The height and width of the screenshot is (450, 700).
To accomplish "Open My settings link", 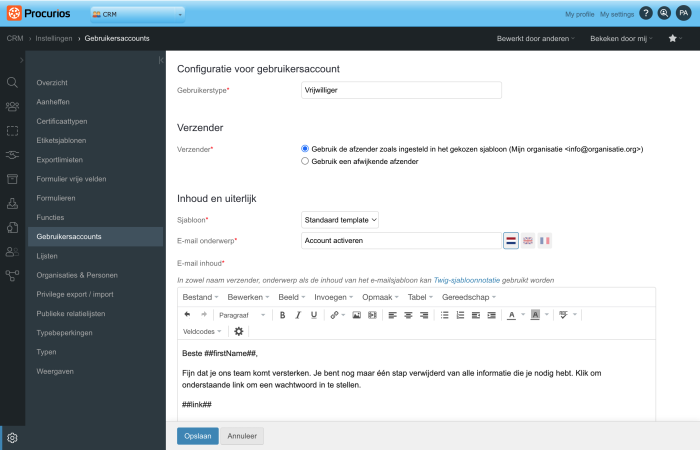I will point(617,14).
